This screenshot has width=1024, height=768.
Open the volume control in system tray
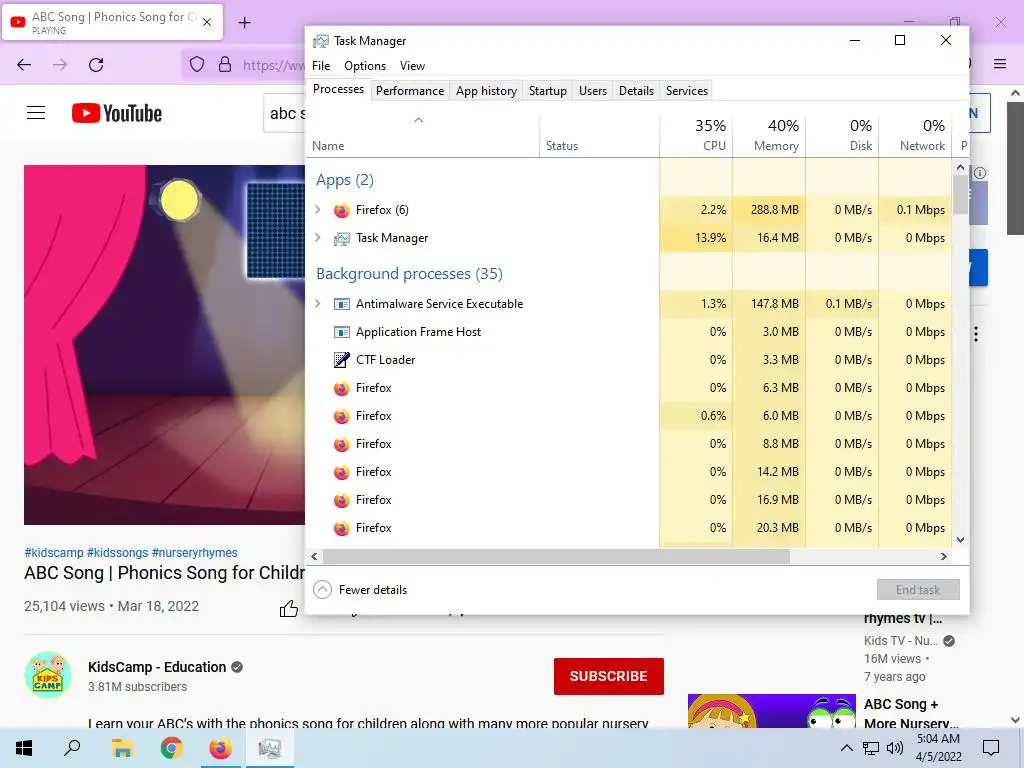coord(895,748)
